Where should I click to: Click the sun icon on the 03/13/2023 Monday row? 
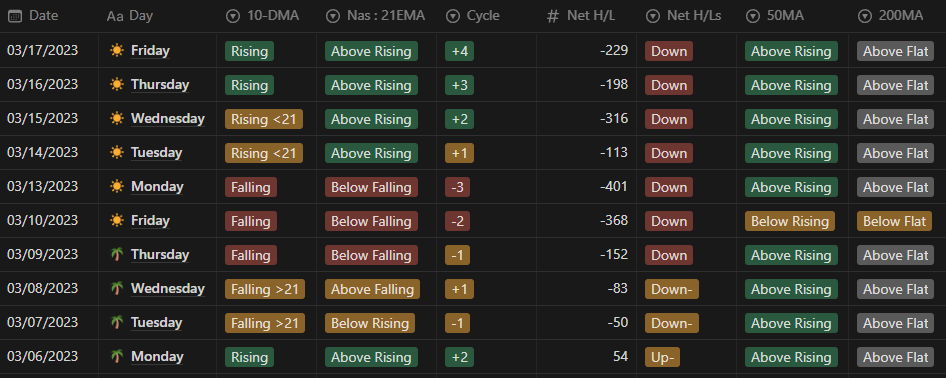click(x=117, y=187)
